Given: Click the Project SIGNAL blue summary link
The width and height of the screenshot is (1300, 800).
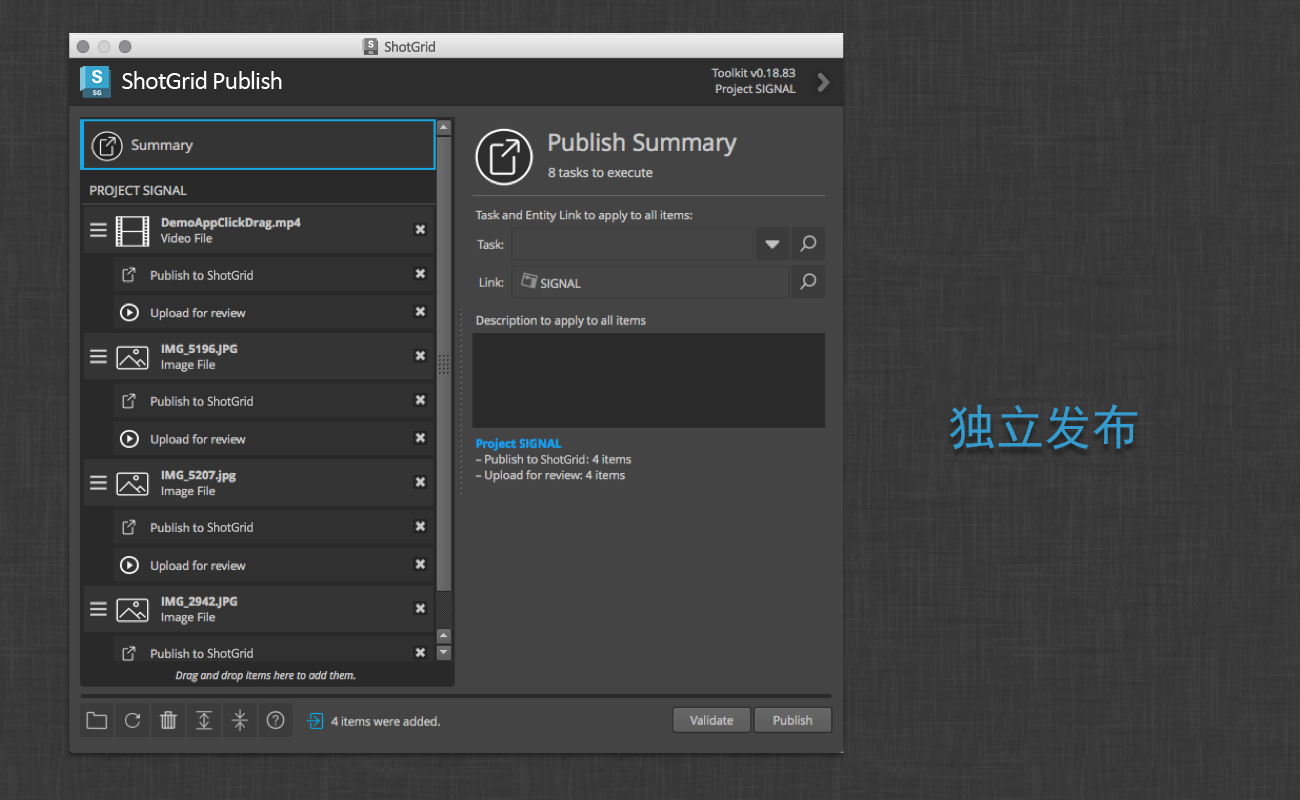Looking at the screenshot, I should click(518, 443).
